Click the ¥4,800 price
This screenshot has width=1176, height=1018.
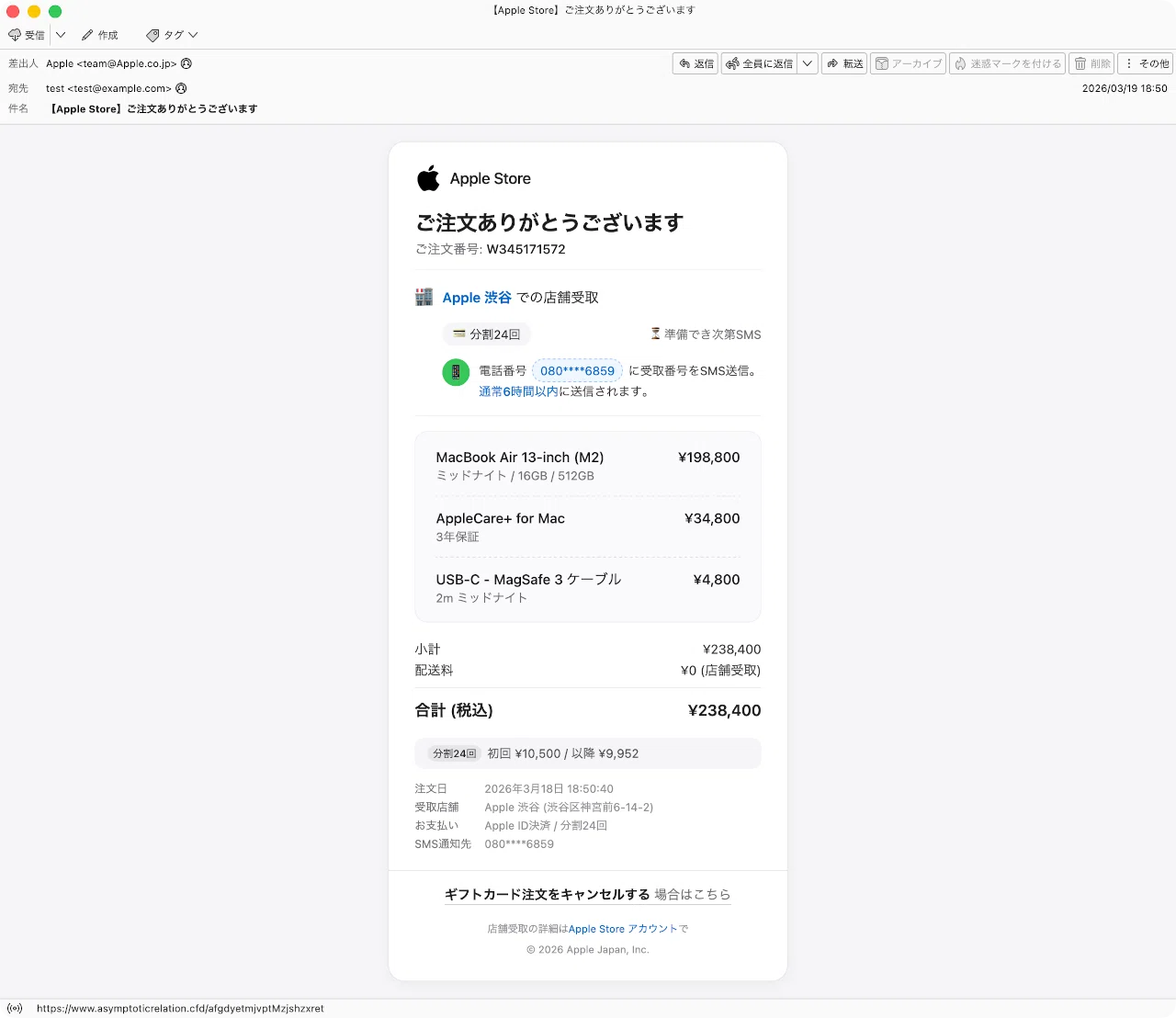(717, 580)
